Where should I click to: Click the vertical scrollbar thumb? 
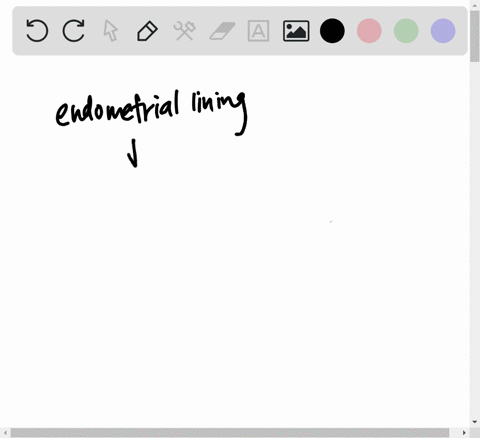tap(475, 36)
